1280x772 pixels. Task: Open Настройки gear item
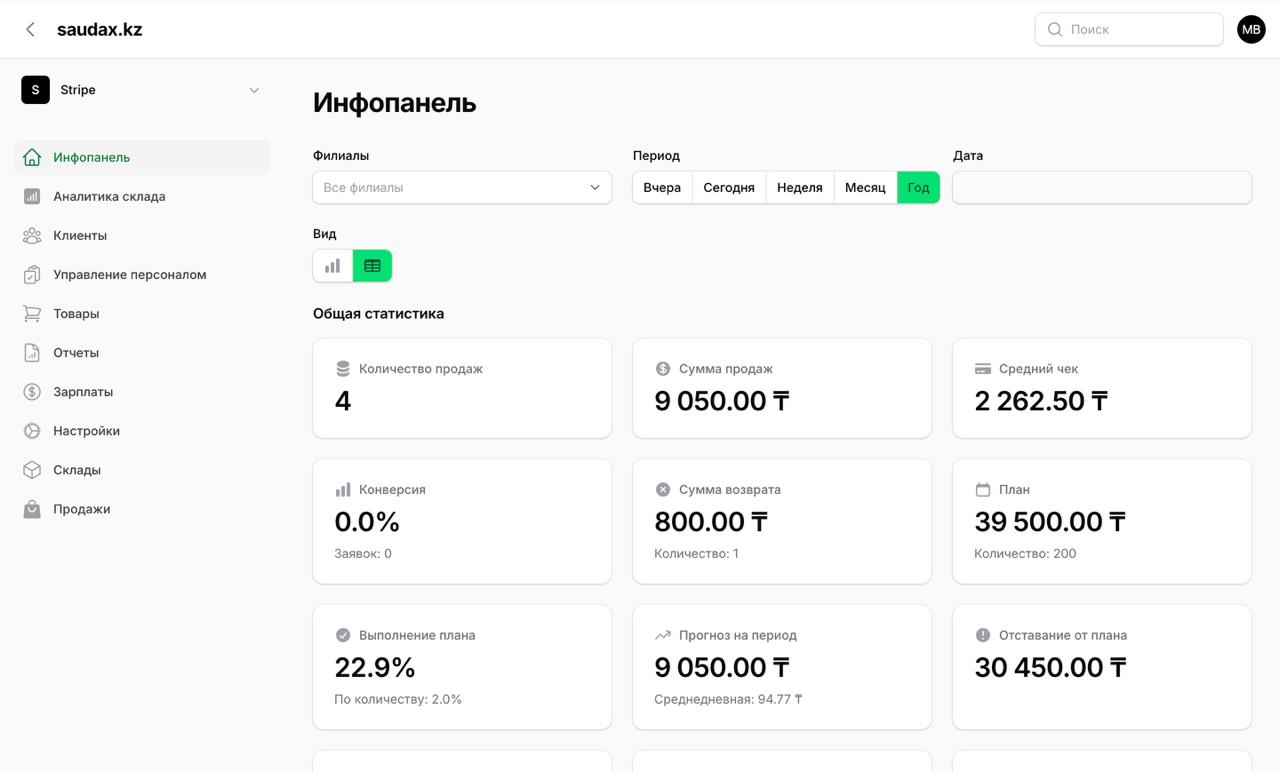pyautogui.click(x=86, y=431)
